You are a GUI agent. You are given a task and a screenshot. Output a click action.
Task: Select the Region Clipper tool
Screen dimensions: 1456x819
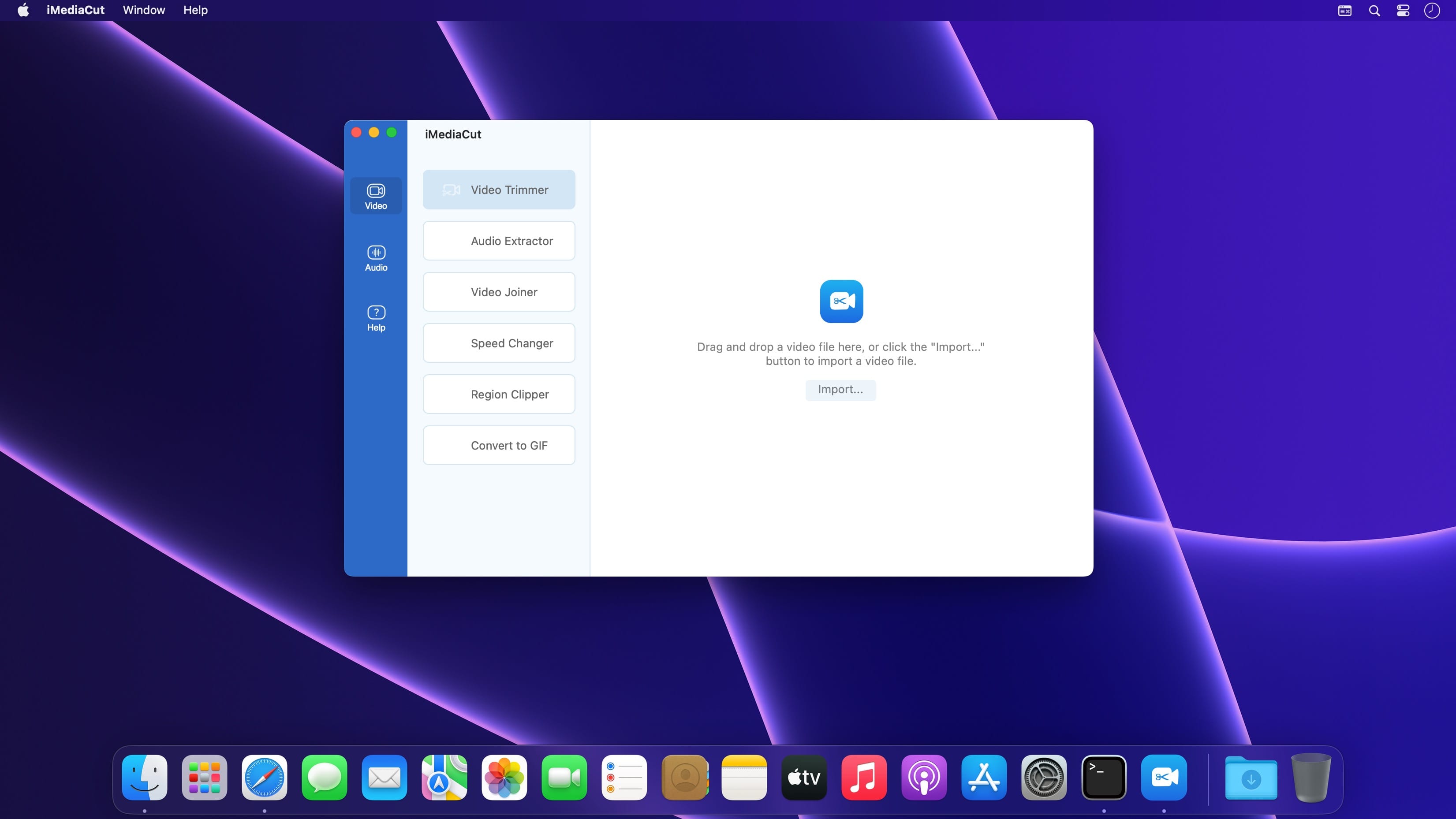pyautogui.click(x=499, y=395)
